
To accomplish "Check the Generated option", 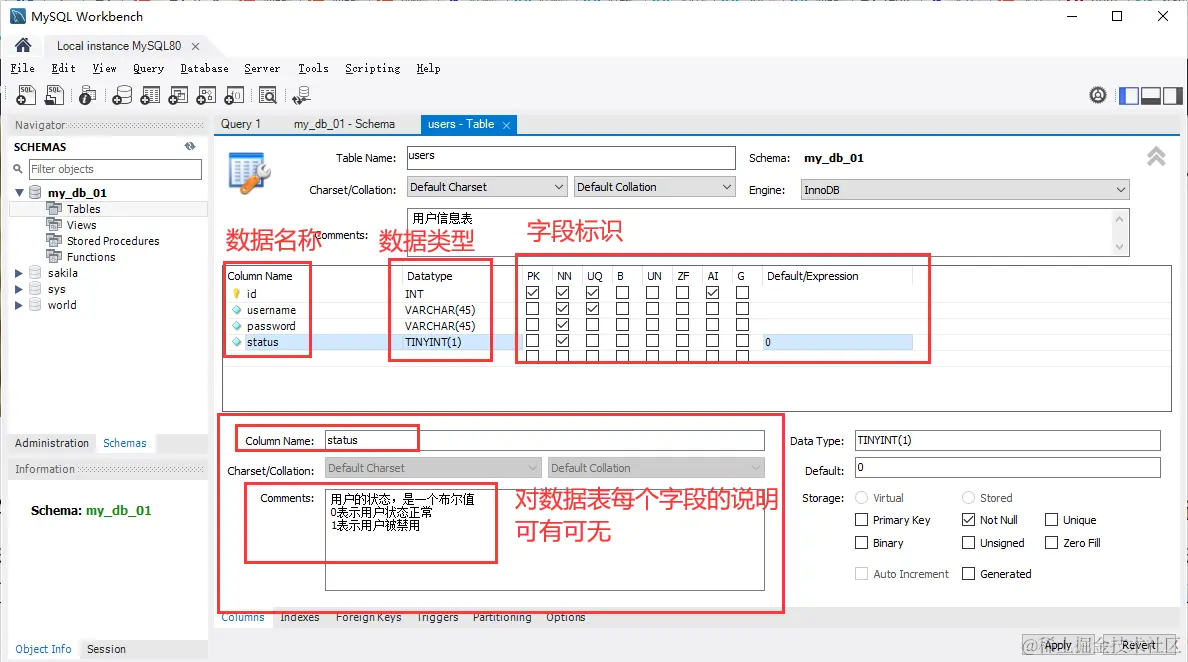I will (x=968, y=573).
